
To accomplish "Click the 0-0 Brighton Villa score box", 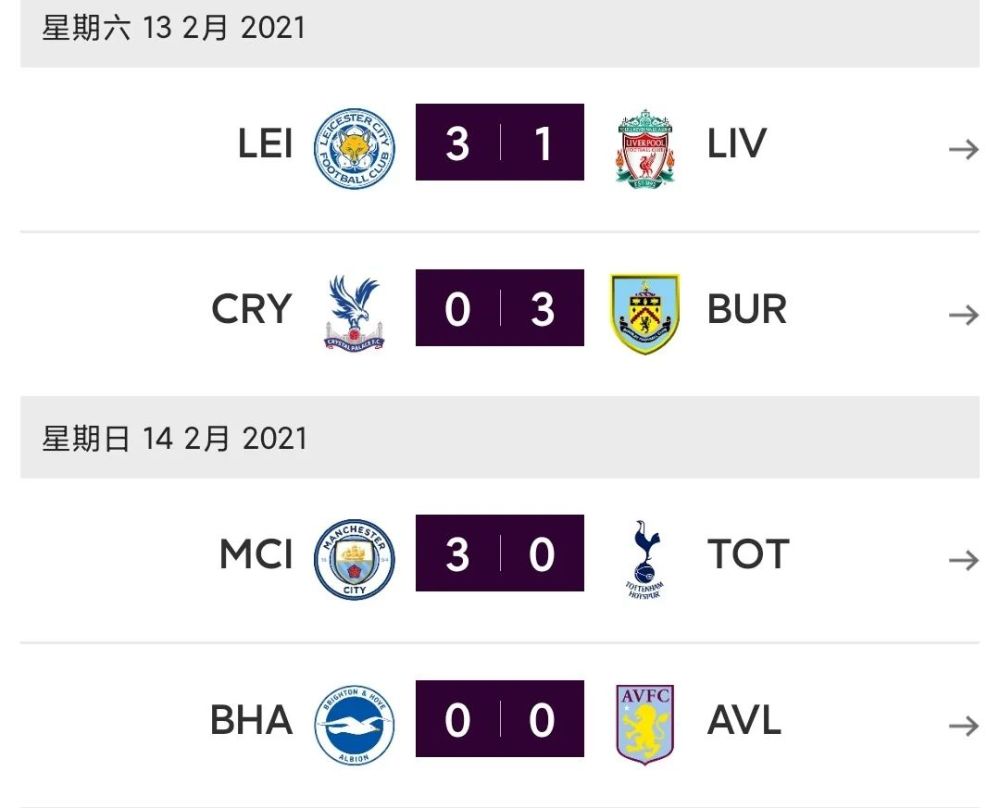I will pos(499,719).
